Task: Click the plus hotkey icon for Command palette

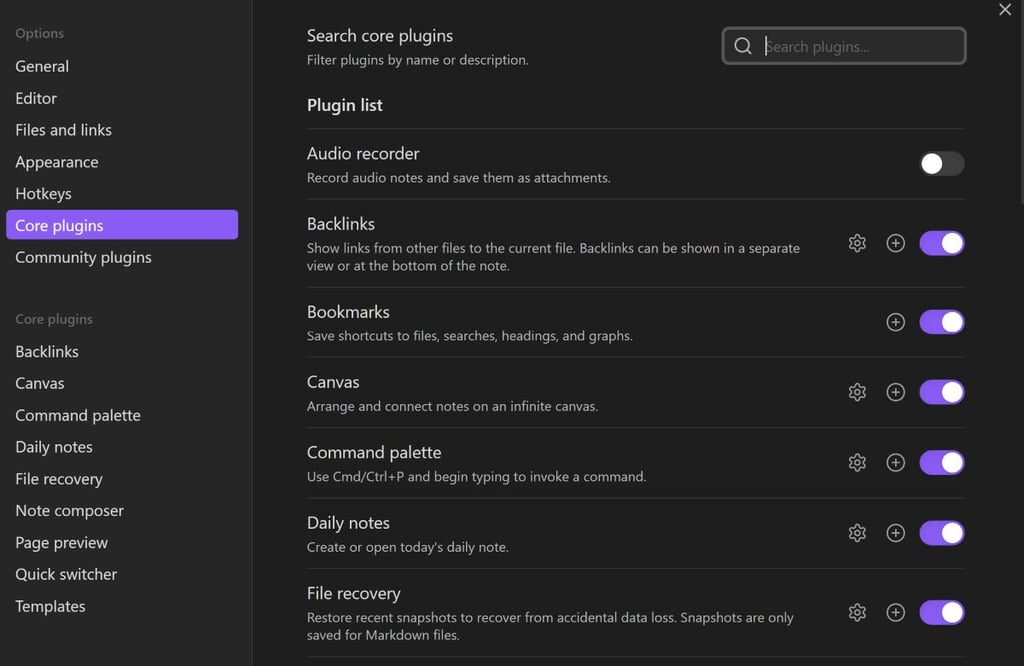Action: pyautogui.click(x=896, y=462)
